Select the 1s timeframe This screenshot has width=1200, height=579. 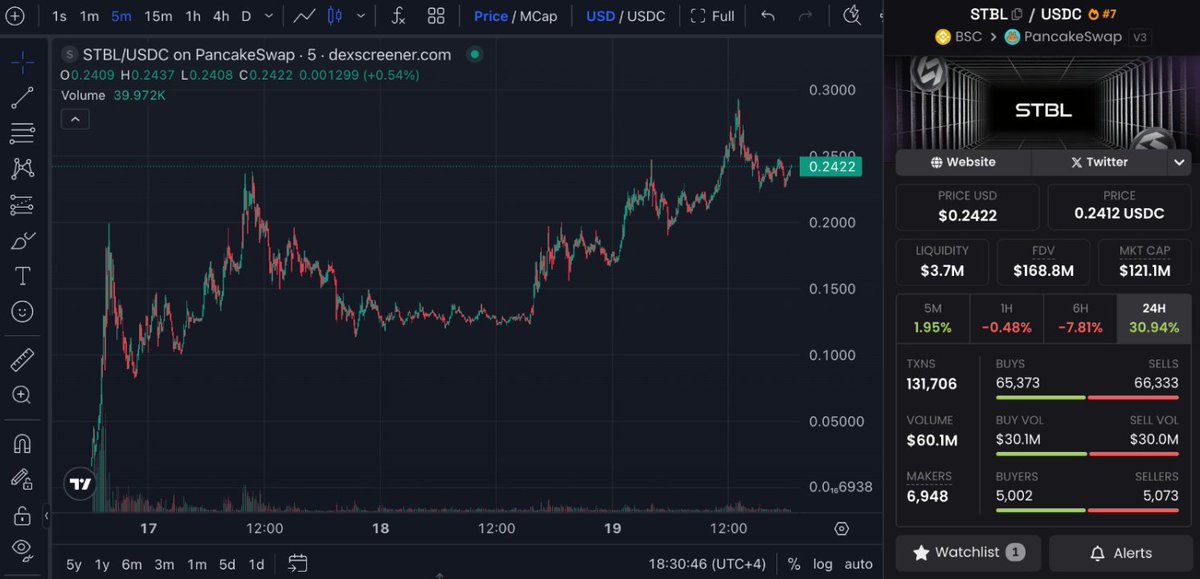pos(60,16)
